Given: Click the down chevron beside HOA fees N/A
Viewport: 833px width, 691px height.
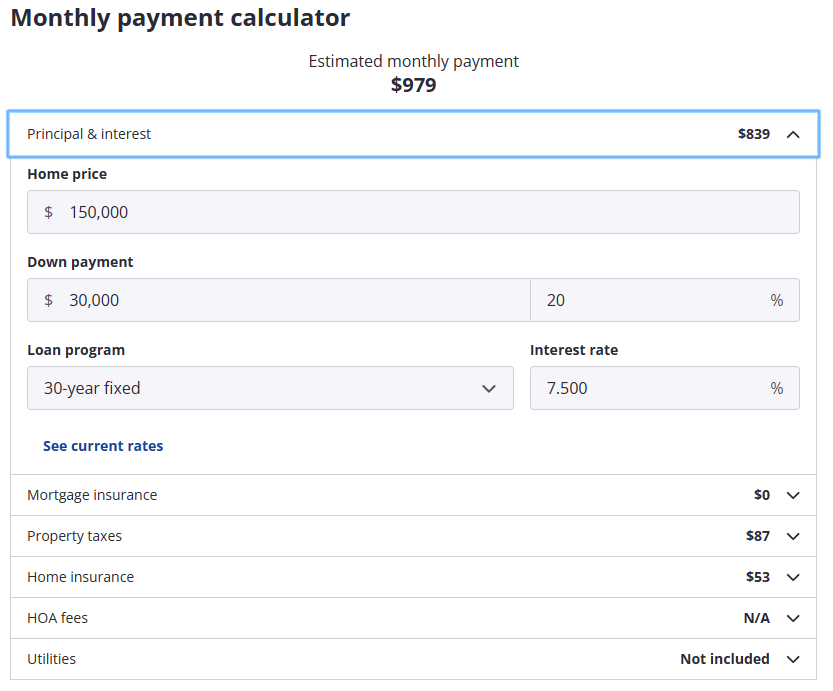Looking at the screenshot, I should pos(793,618).
